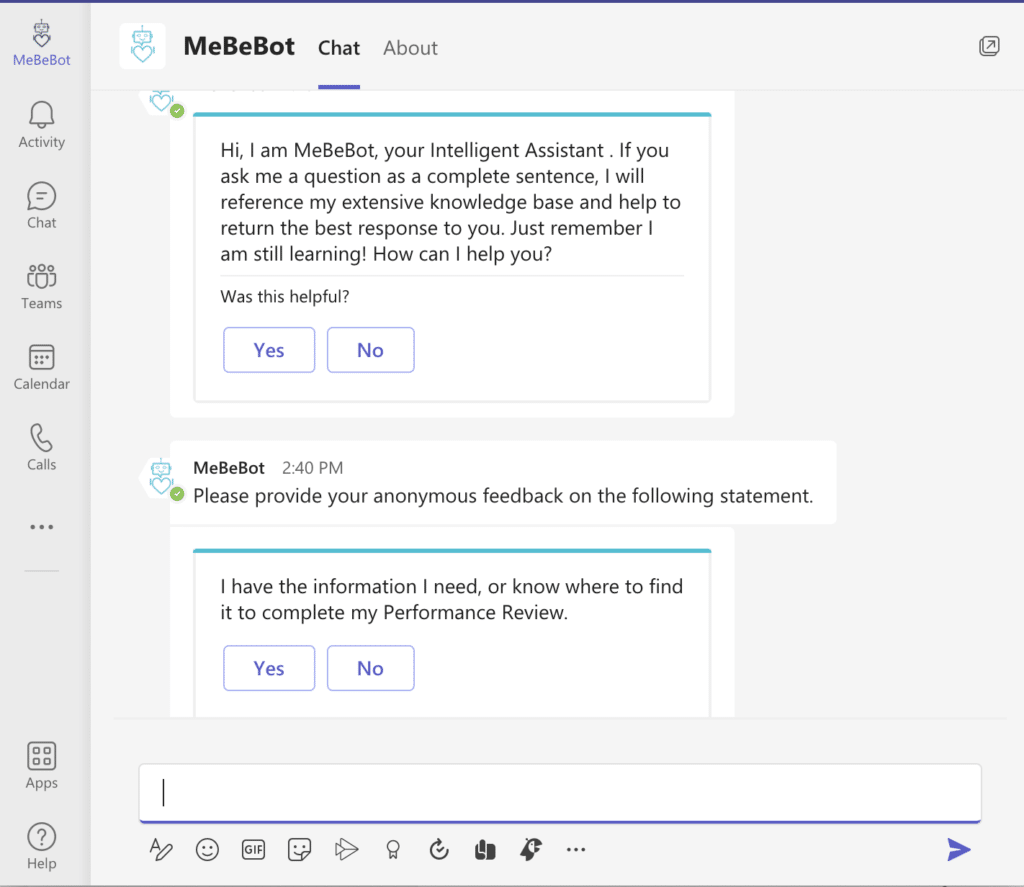The width and height of the screenshot is (1024, 887).
Task: Open the sticker picker
Action: pyautogui.click(x=299, y=850)
